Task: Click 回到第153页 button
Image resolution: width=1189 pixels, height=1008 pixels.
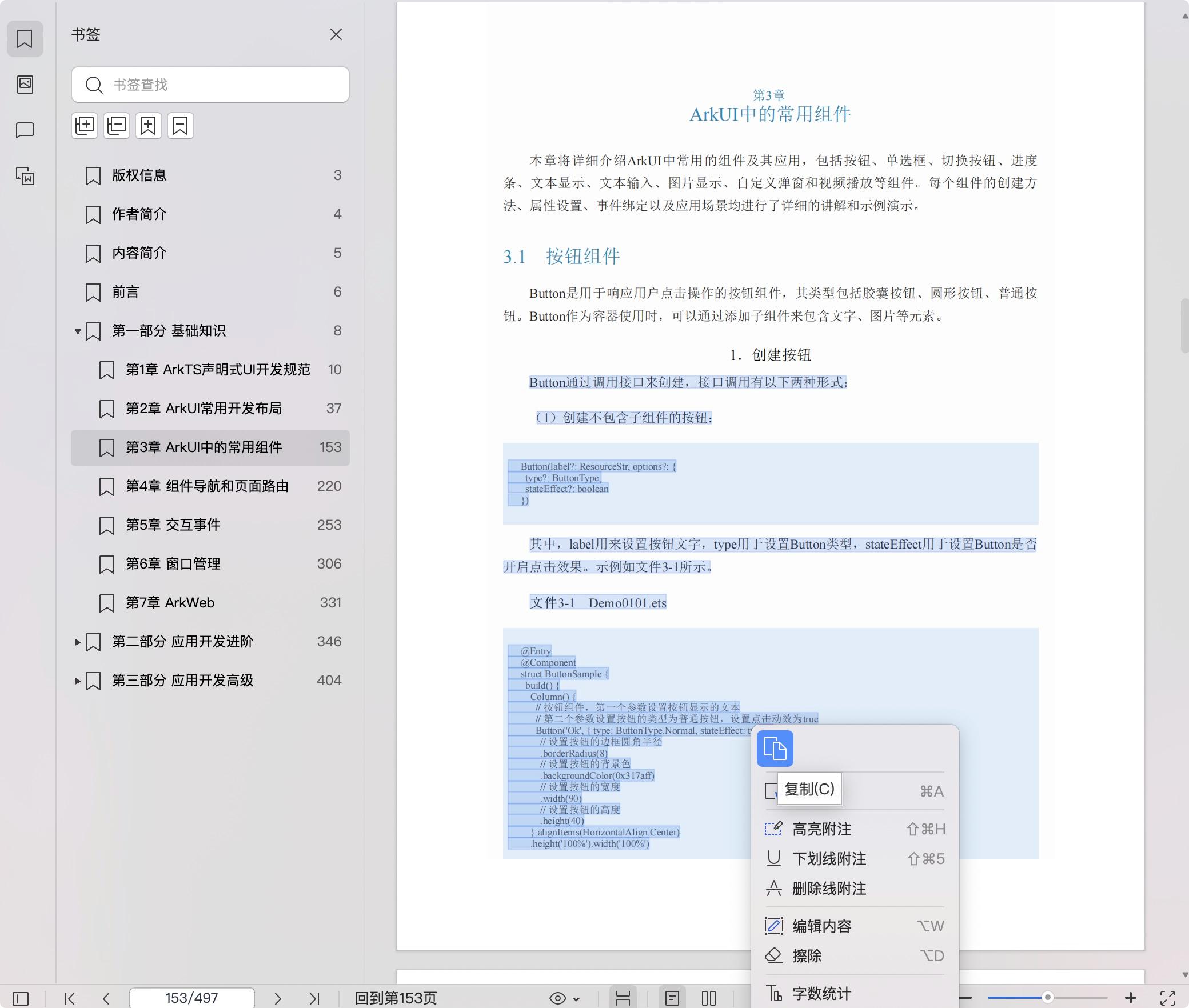Action: point(396,998)
